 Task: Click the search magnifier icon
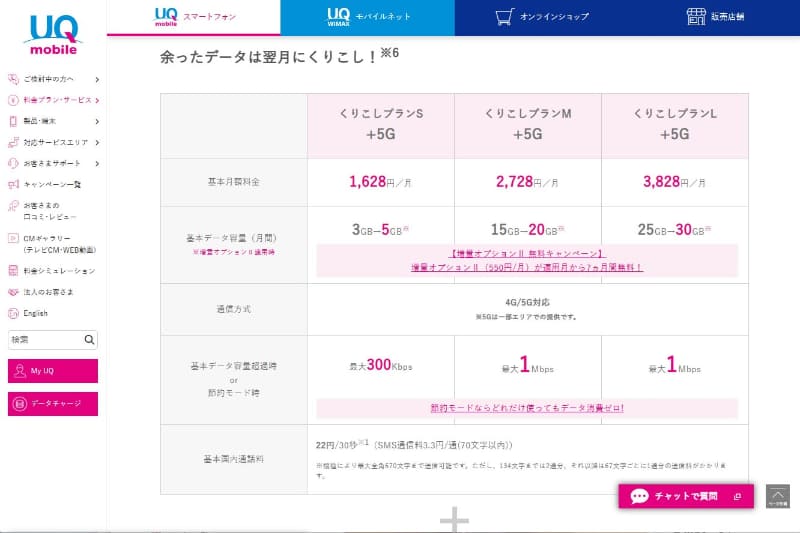pos(89,340)
